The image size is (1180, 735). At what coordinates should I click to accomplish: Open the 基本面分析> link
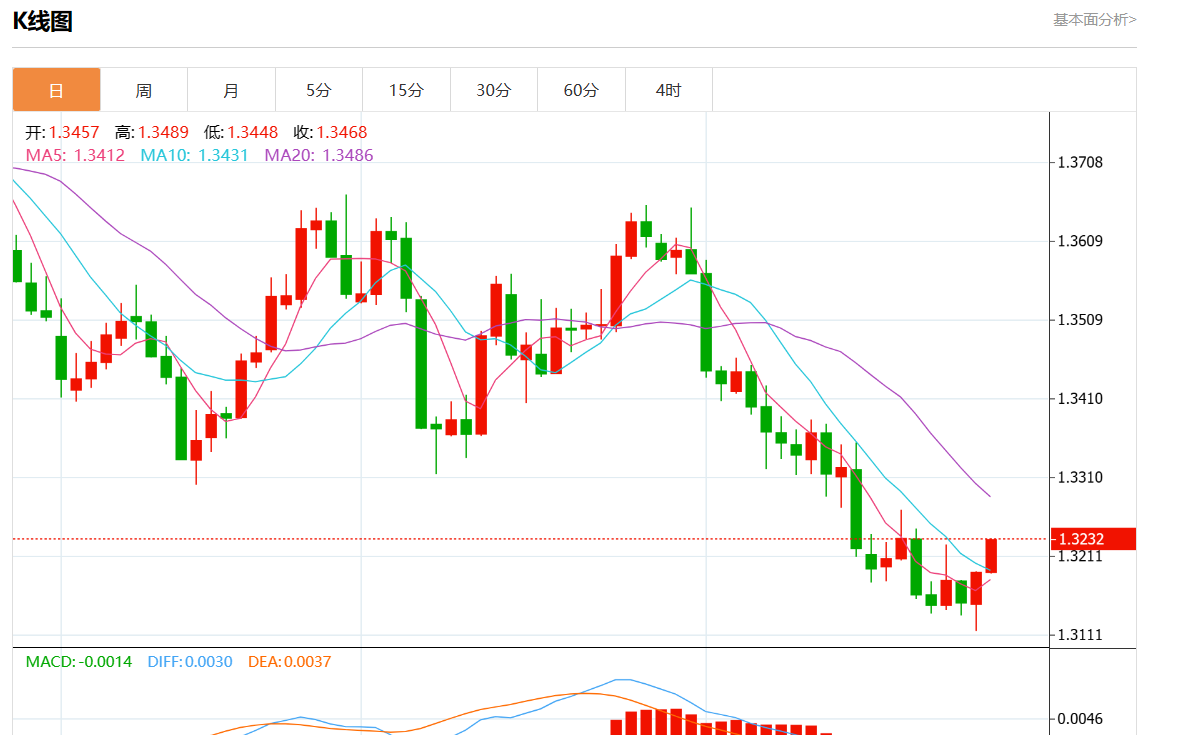click(x=1094, y=20)
